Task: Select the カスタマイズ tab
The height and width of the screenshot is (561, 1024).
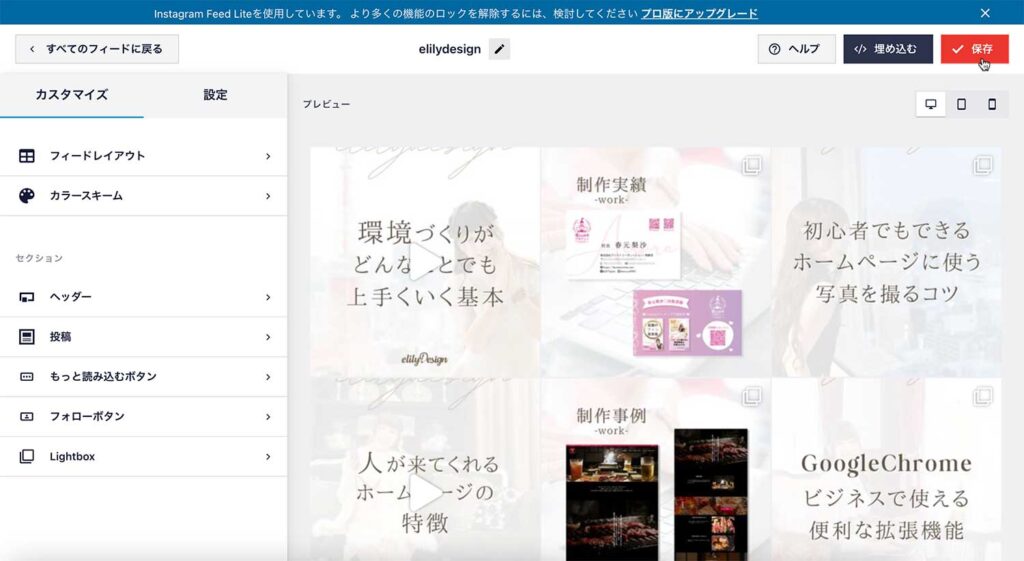Action: click(x=71, y=95)
